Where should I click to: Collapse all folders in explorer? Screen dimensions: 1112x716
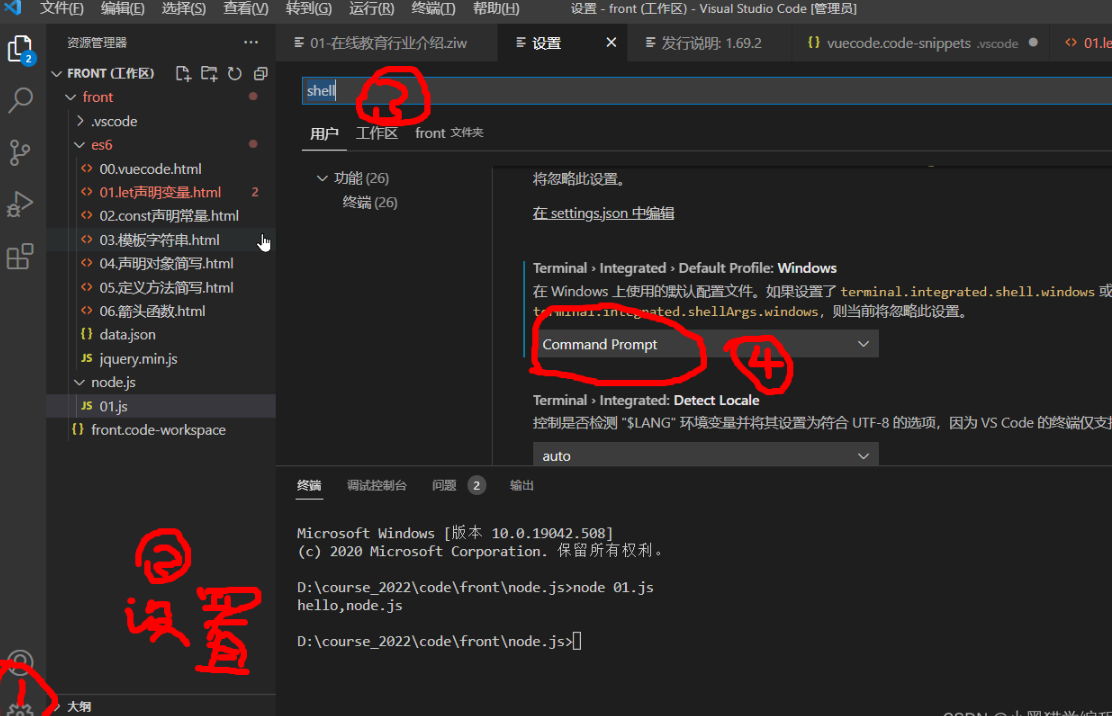click(260, 74)
